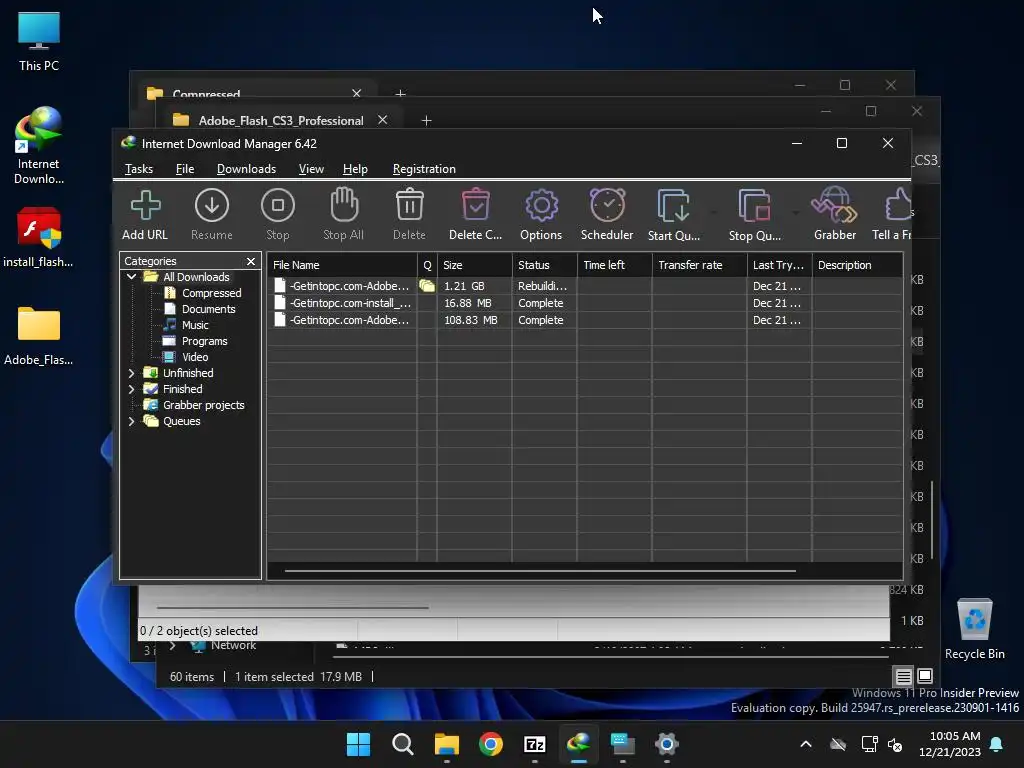The image size is (1024, 768).
Task: Expand the Unfinished category node
Action: pyautogui.click(x=131, y=373)
